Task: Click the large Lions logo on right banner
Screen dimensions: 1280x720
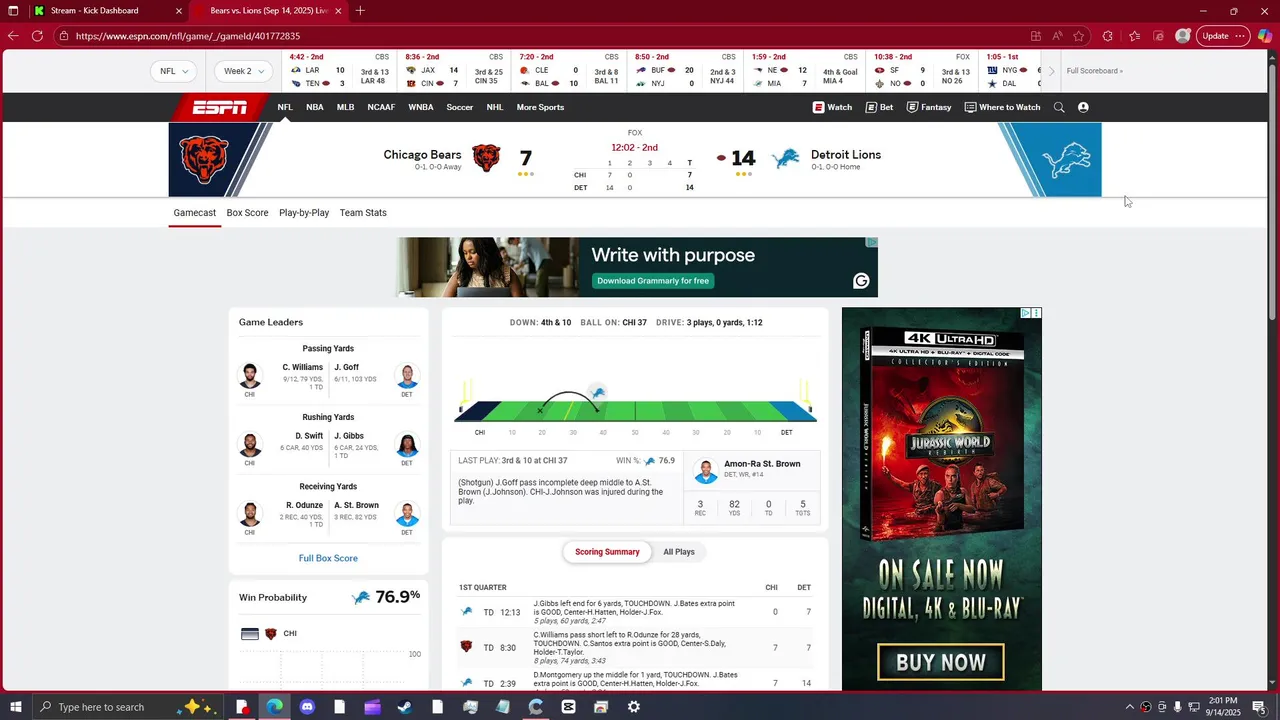Action: pyautogui.click(x=1065, y=160)
